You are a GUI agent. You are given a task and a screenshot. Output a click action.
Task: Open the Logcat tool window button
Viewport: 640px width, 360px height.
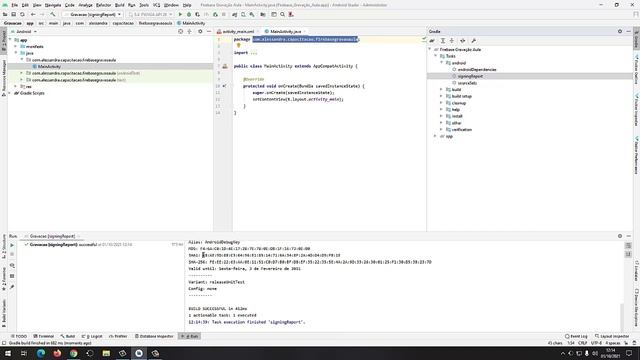click(92, 336)
